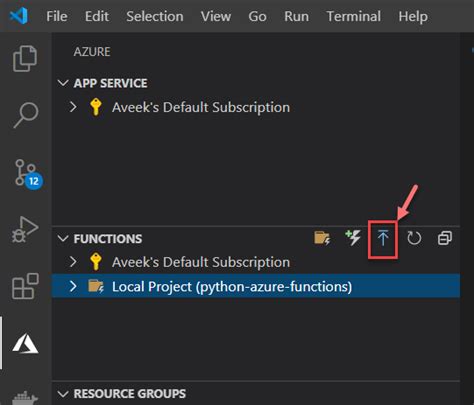Select Local Project (python-azure-functions)
474x405 pixels.
coord(256,287)
